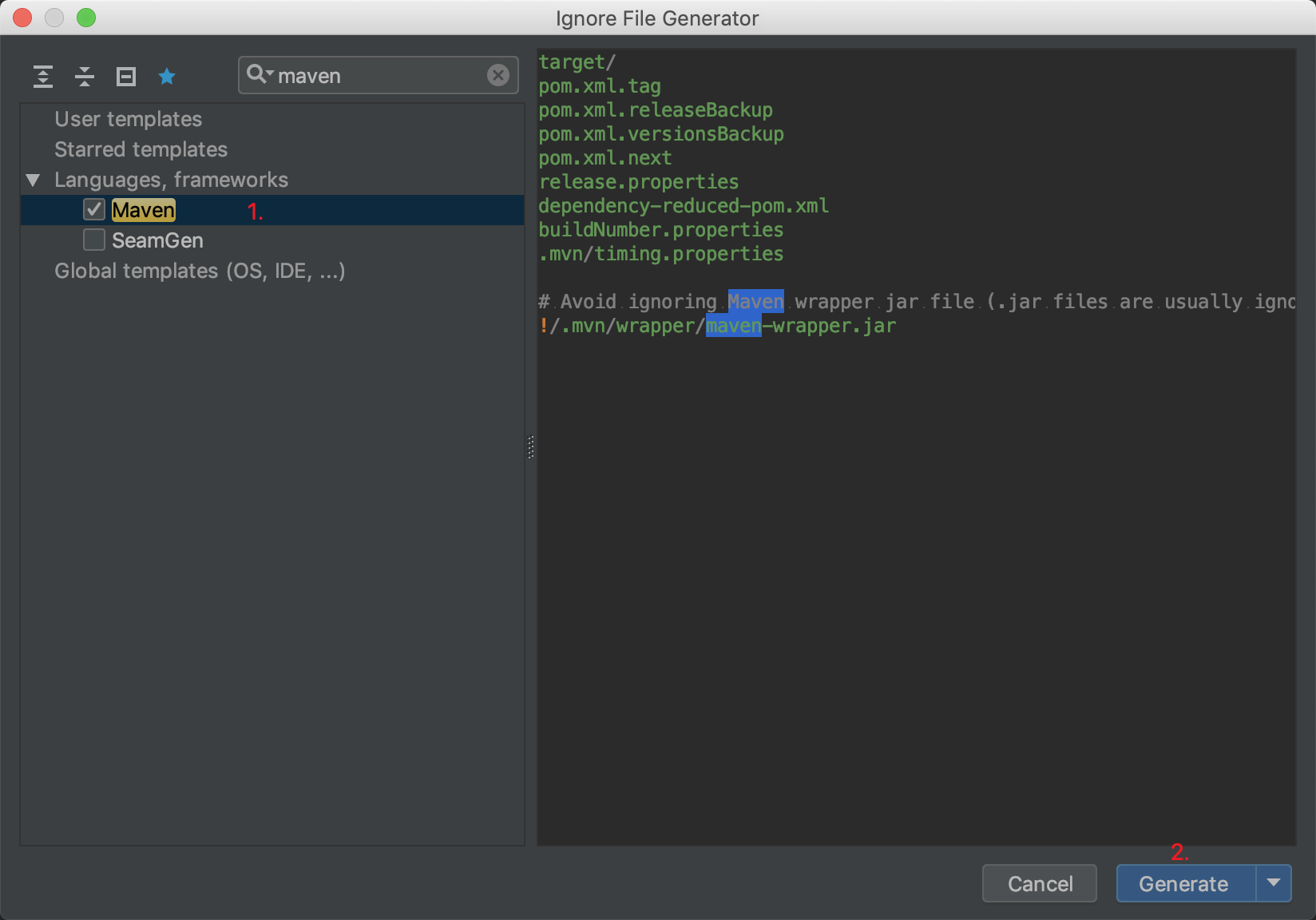Image resolution: width=1316 pixels, height=920 pixels.
Task: Open the Generate button dropdown arrow
Action: click(1274, 883)
